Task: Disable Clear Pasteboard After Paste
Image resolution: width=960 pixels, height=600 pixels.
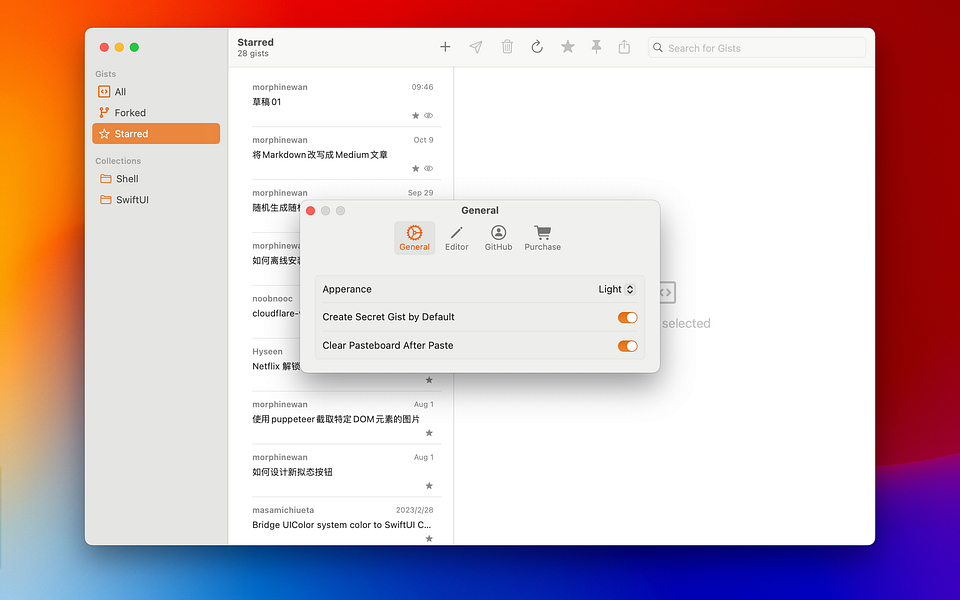Action: coord(627,346)
